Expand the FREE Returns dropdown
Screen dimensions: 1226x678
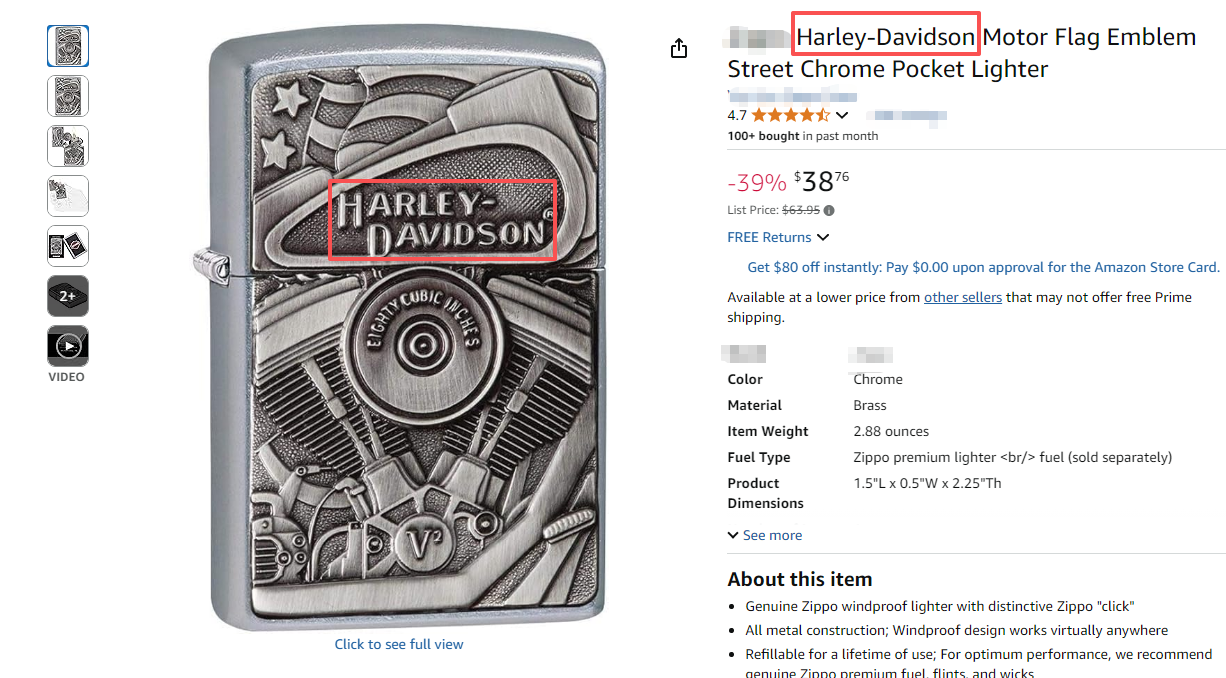(x=778, y=237)
